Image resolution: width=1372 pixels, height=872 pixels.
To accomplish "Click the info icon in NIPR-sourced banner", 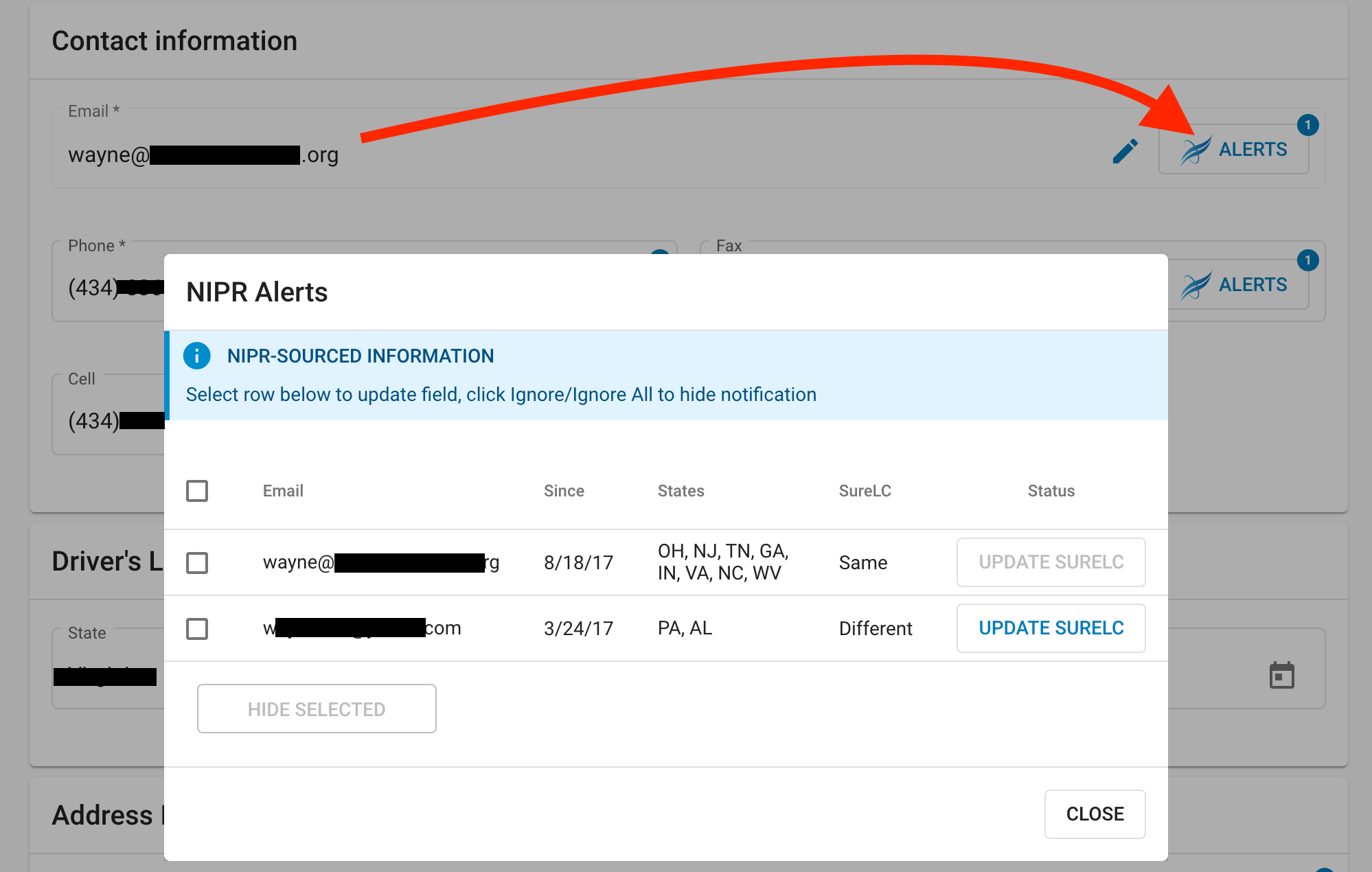I will pyautogui.click(x=196, y=356).
